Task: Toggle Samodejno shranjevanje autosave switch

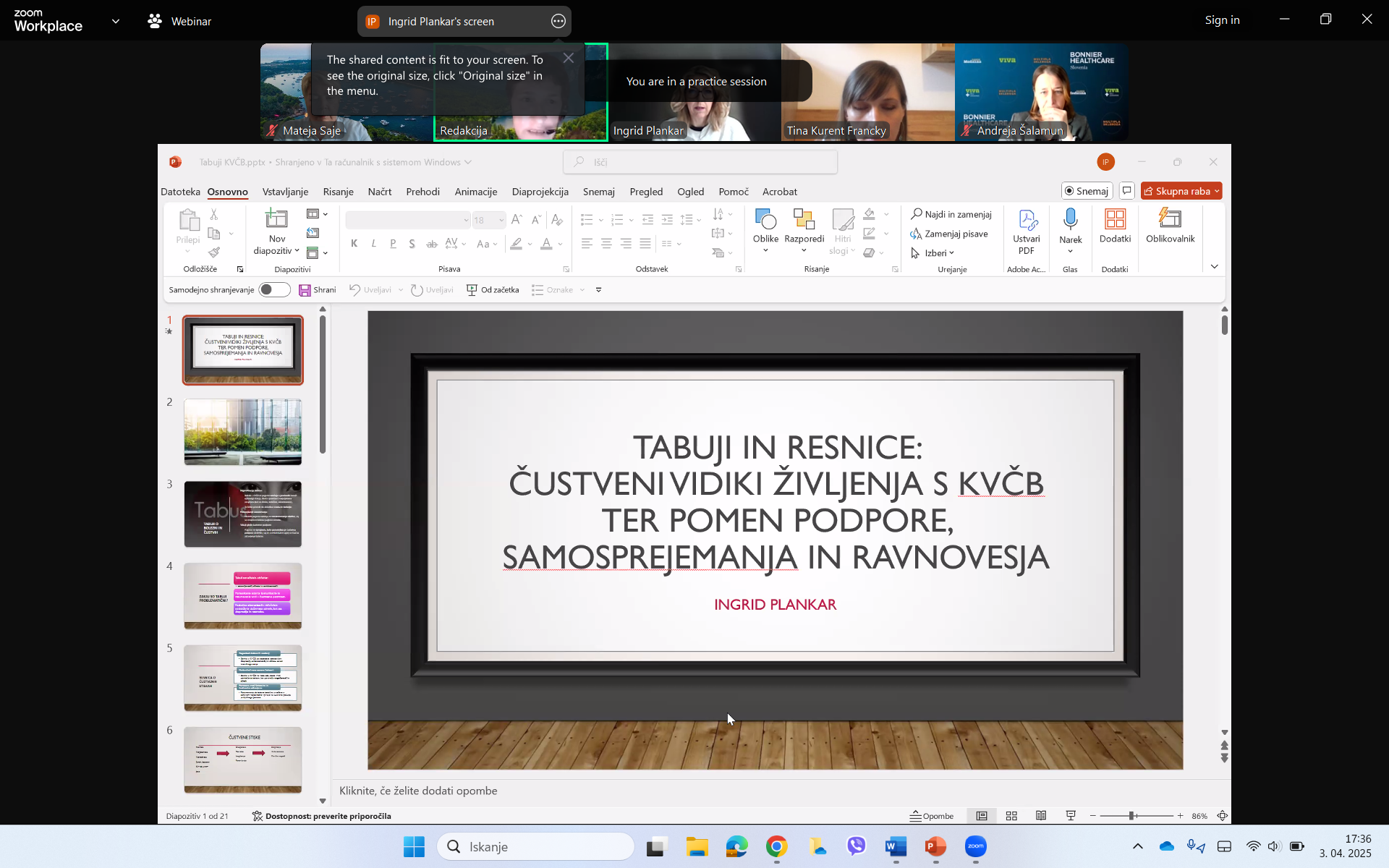Action: point(273,290)
